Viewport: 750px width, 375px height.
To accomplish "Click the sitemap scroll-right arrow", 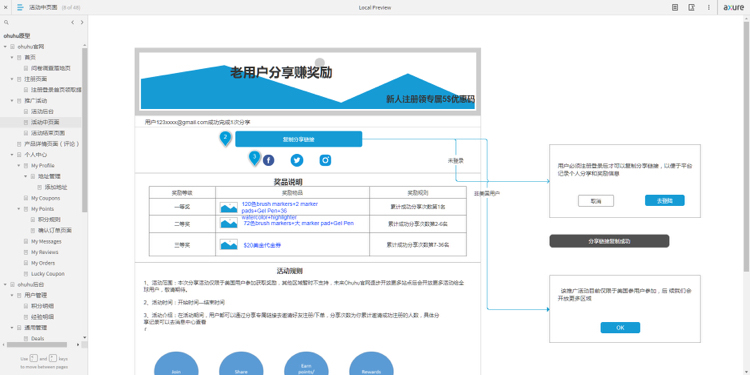I will [78, 344].
